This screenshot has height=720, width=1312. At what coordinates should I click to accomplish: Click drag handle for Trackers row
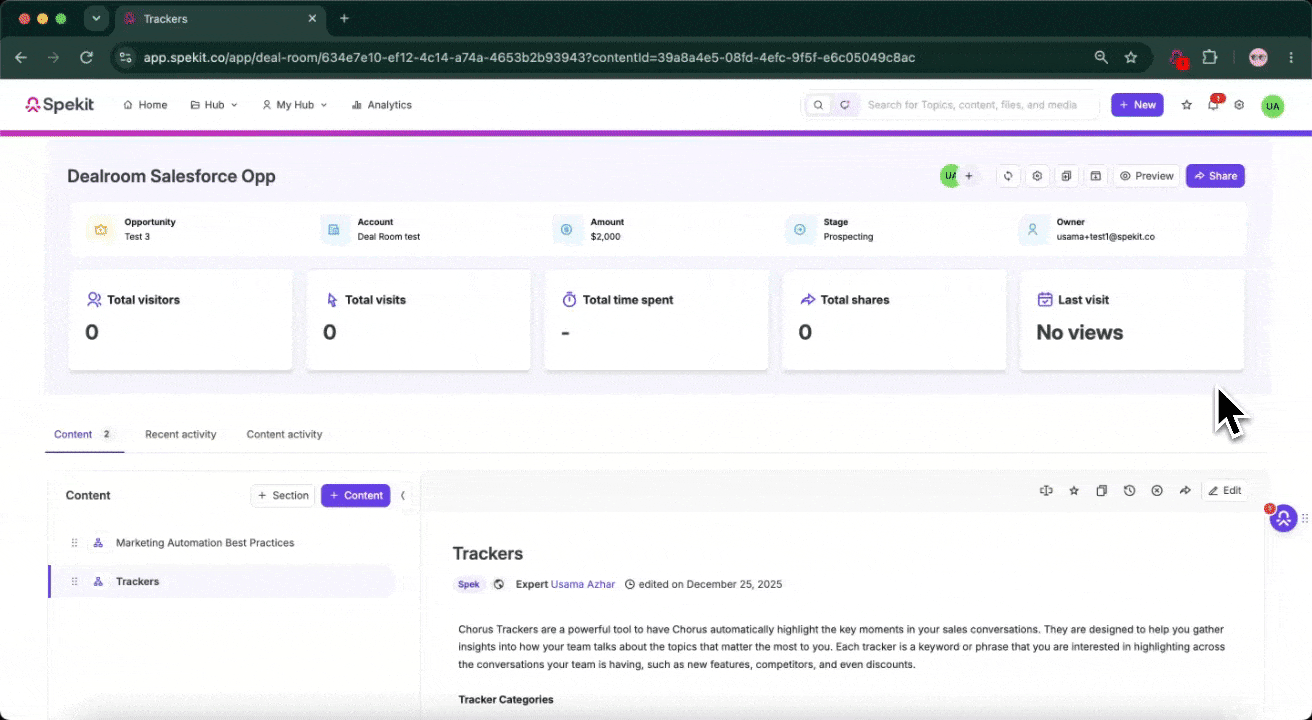coord(74,581)
